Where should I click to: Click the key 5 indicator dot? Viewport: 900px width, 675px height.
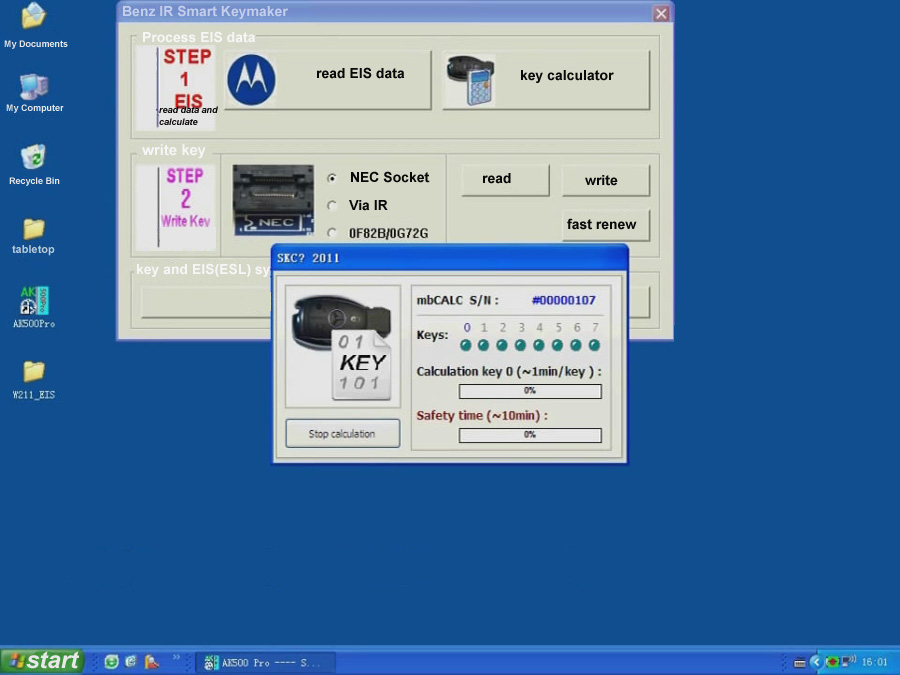(557, 345)
